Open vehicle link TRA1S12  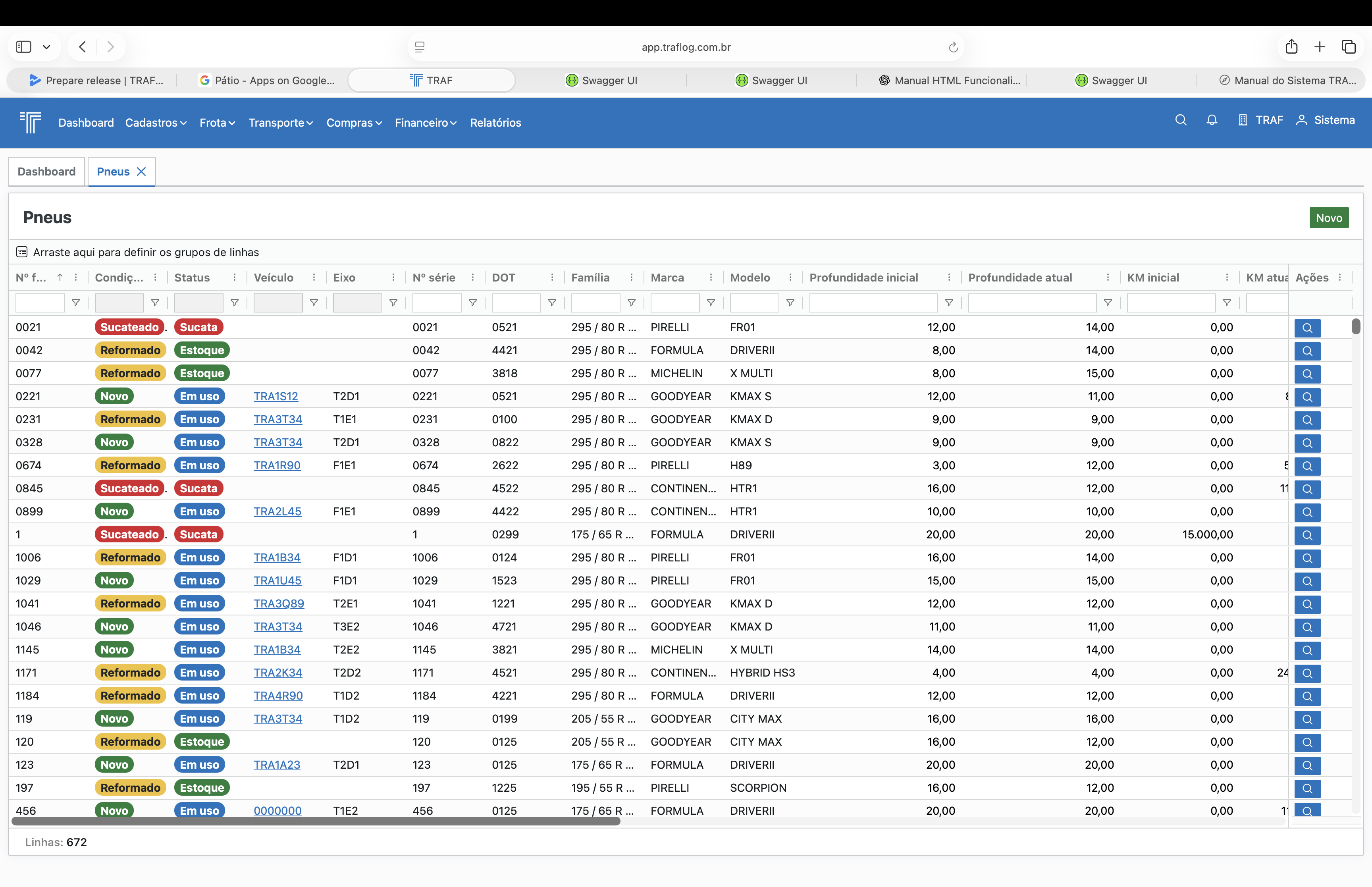pos(276,396)
